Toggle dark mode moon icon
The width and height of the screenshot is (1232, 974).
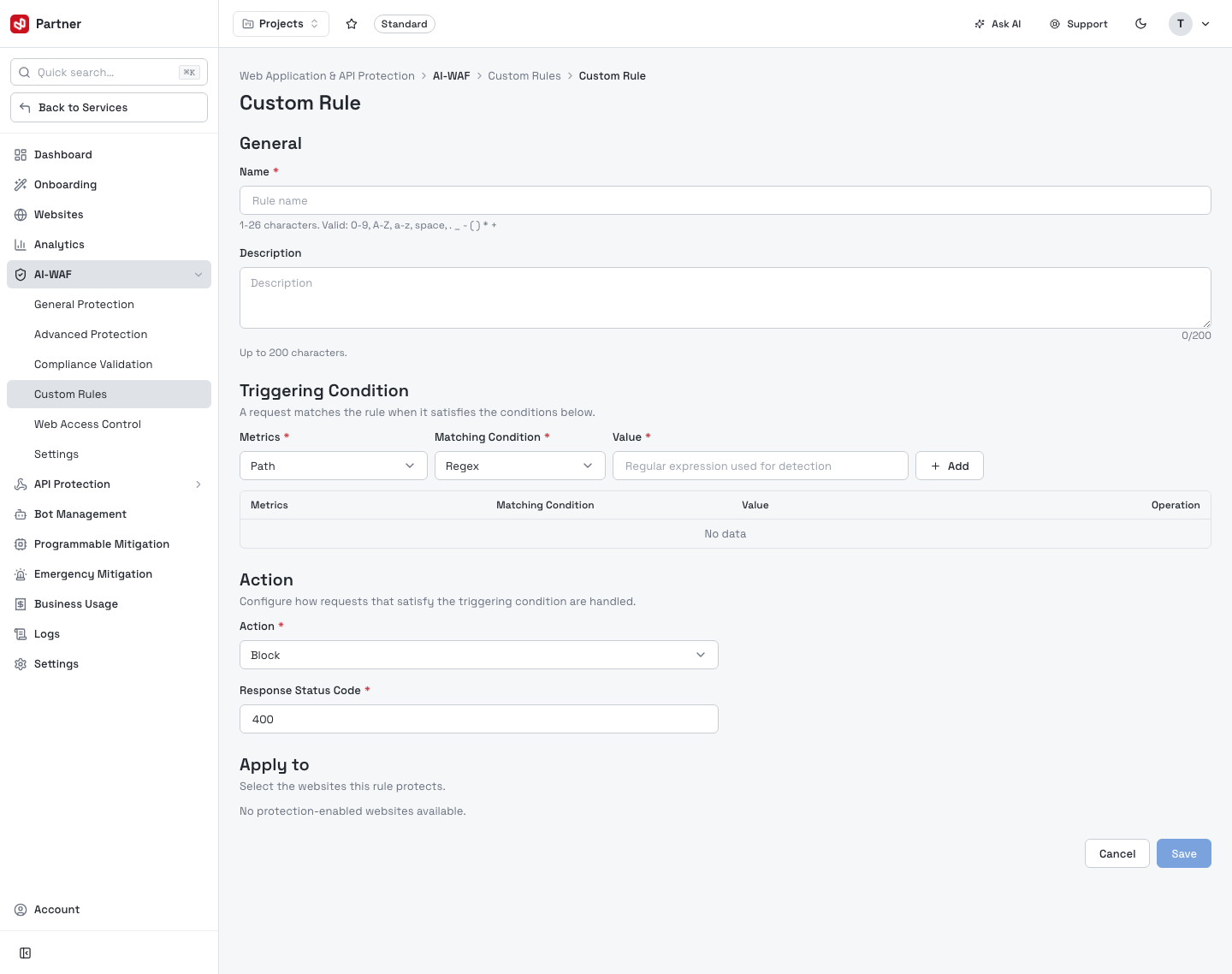pyautogui.click(x=1140, y=24)
